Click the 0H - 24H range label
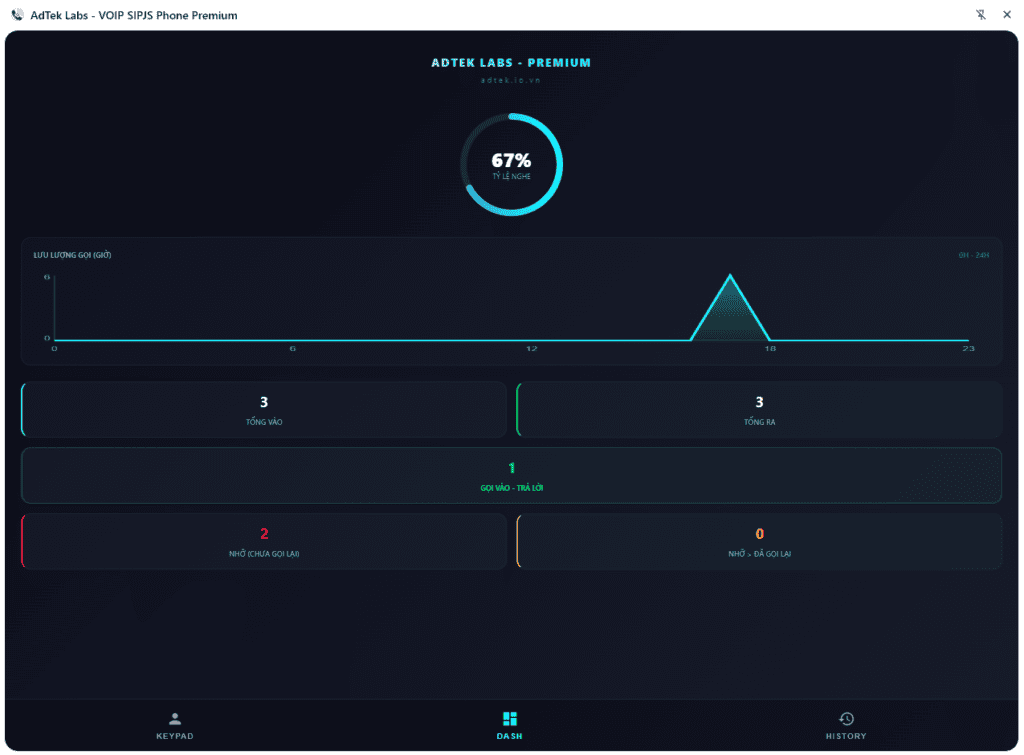This screenshot has width=1024, height=755. pyautogui.click(x=974, y=255)
